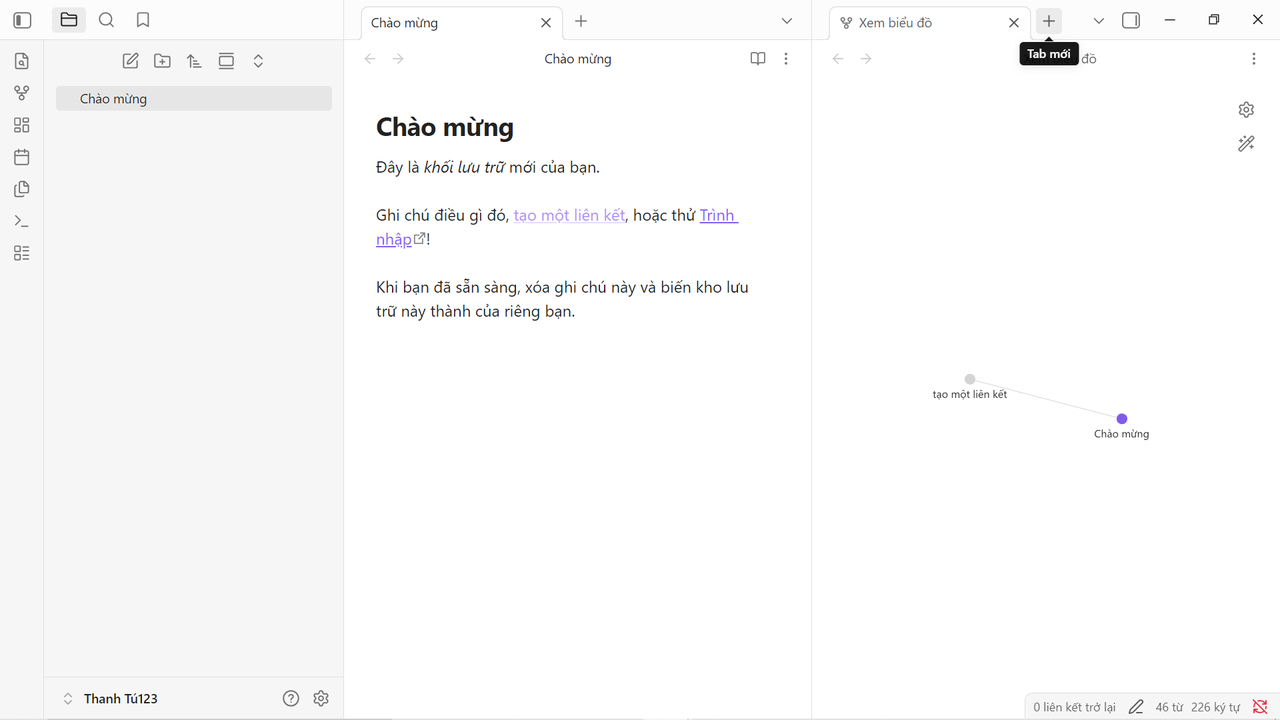1280x720 pixels.
Task: Create a new folder in file explorer
Action: pos(162,61)
